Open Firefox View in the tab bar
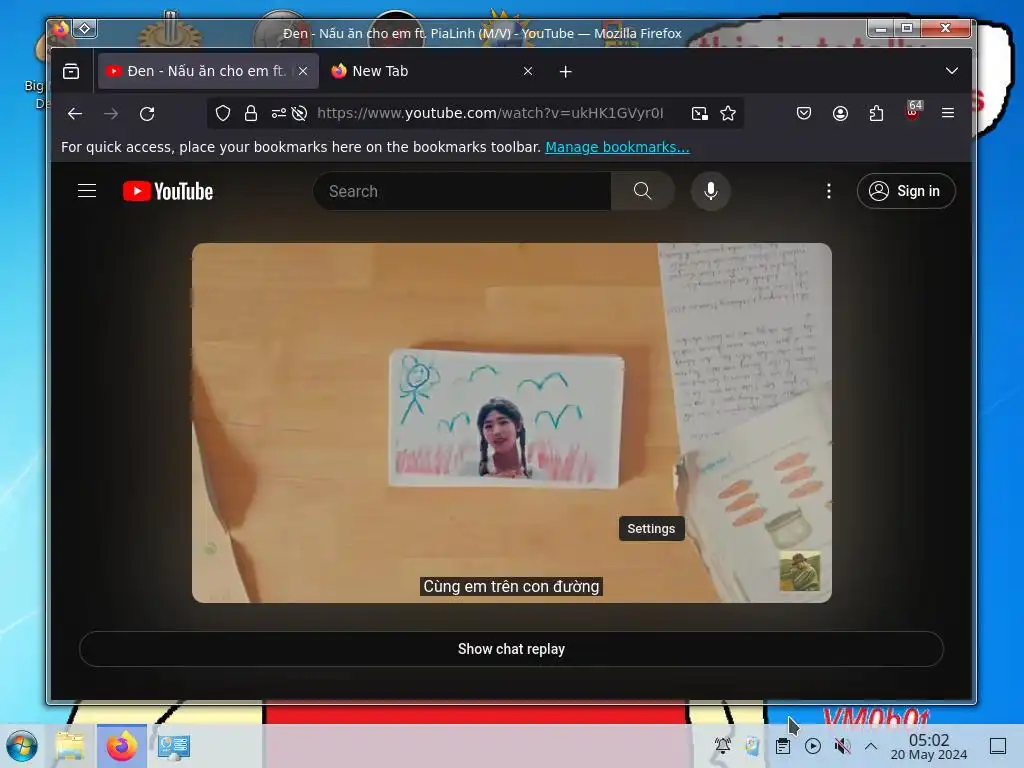 pos(71,71)
